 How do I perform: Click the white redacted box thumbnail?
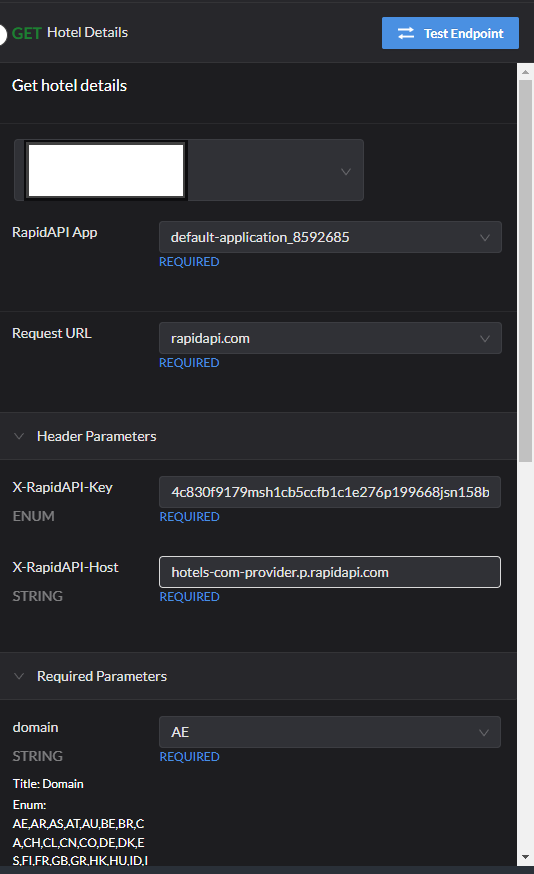tap(106, 170)
